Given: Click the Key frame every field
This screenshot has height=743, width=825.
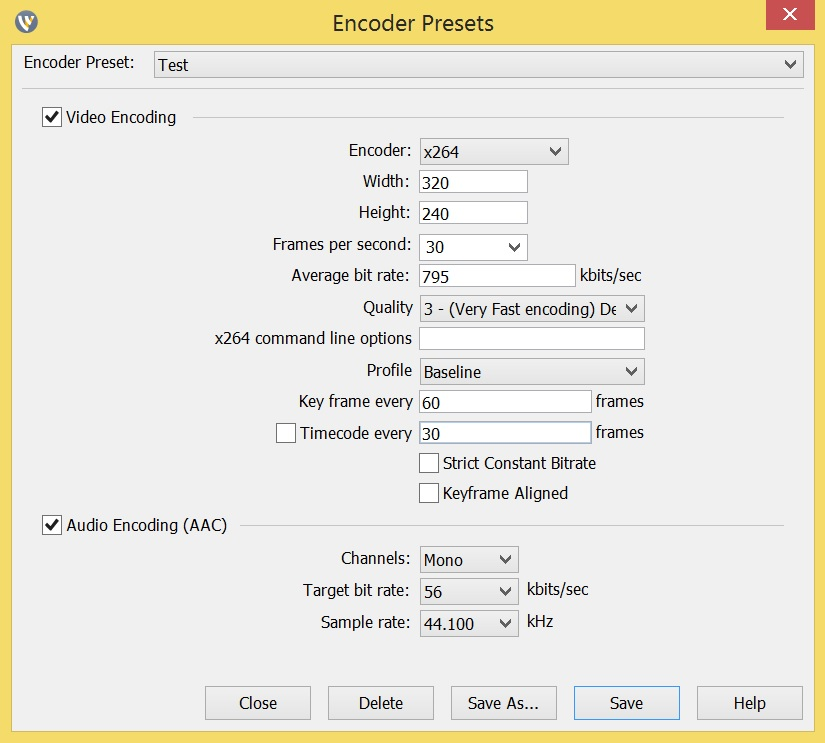Looking at the screenshot, I should tap(505, 402).
